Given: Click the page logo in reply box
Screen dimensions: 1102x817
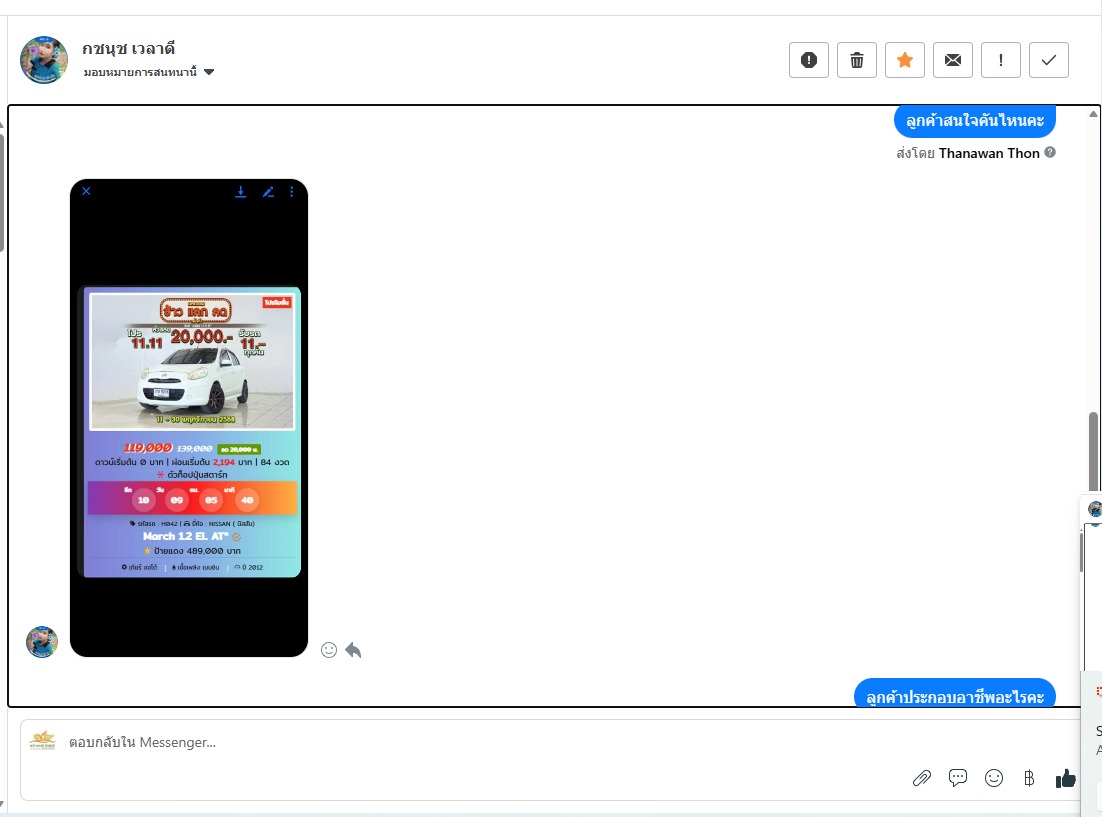Looking at the screenshot, I should click(43, 740).
